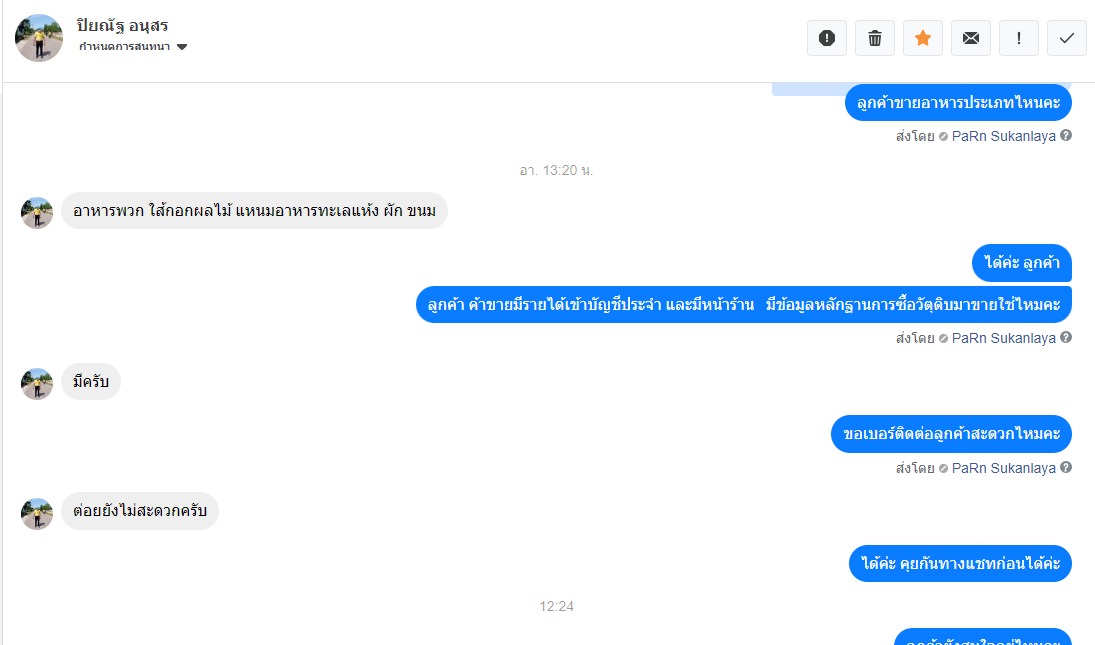Flag conversation with the exclamation mark icon
The image size is (1095, 645).
coord(1019,38)
